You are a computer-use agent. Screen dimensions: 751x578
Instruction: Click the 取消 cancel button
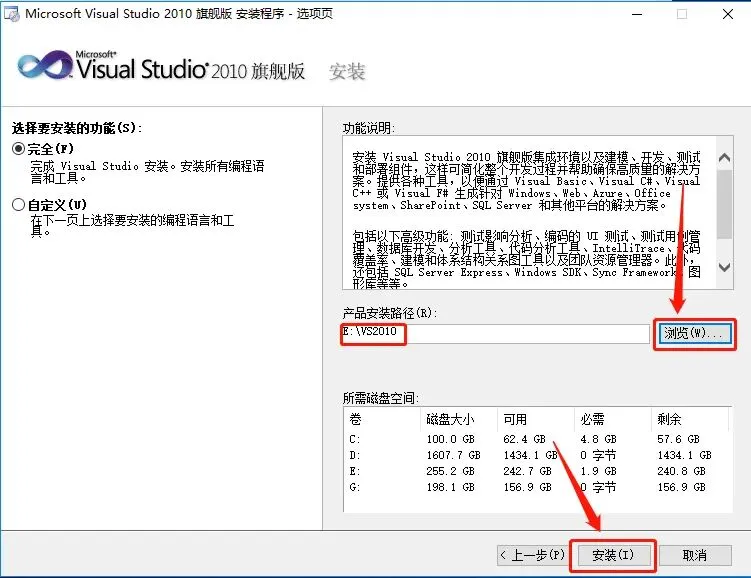(x=694, y=555)
